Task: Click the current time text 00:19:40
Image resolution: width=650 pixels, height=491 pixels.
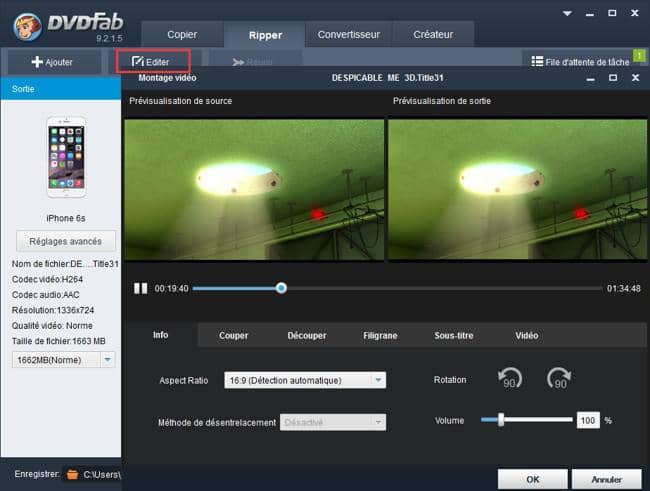Action: 171,288
